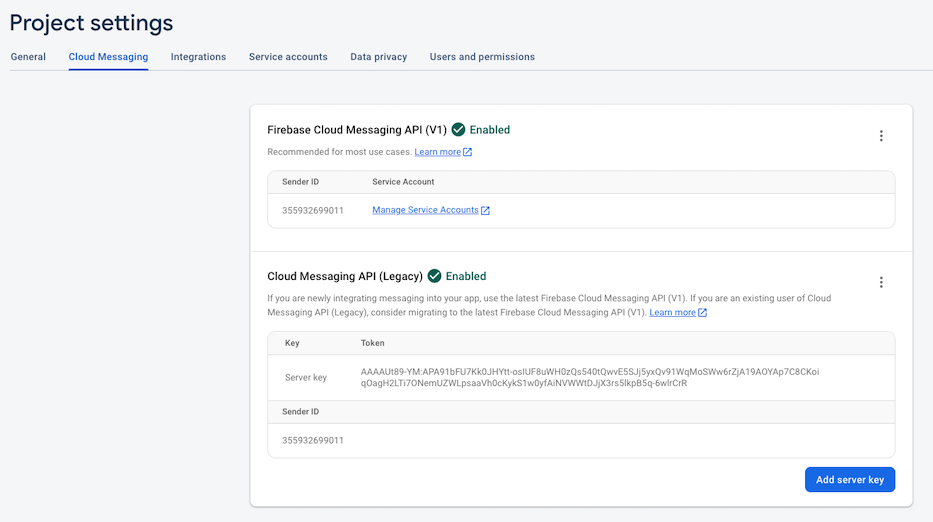The image size is (933, 522).
Task: Click the Key column header in the Legacy table
Action: [x=292, y=343]
